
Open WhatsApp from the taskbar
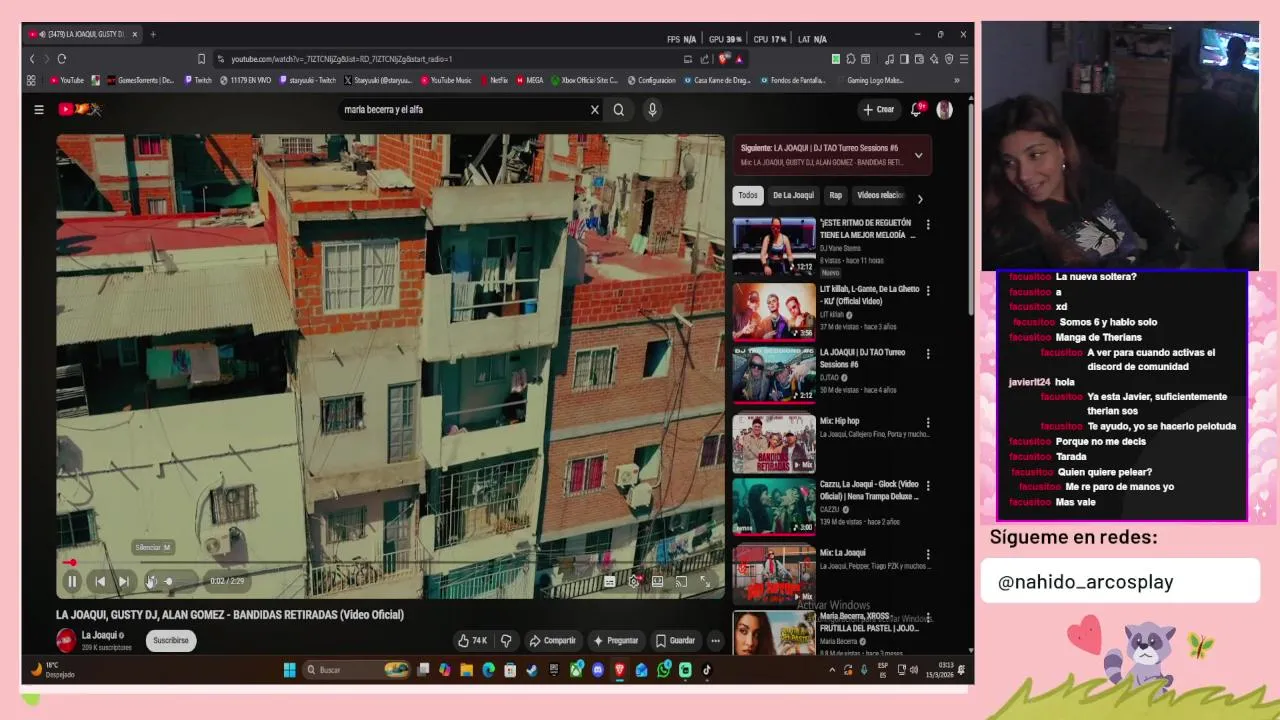[663, 670]
